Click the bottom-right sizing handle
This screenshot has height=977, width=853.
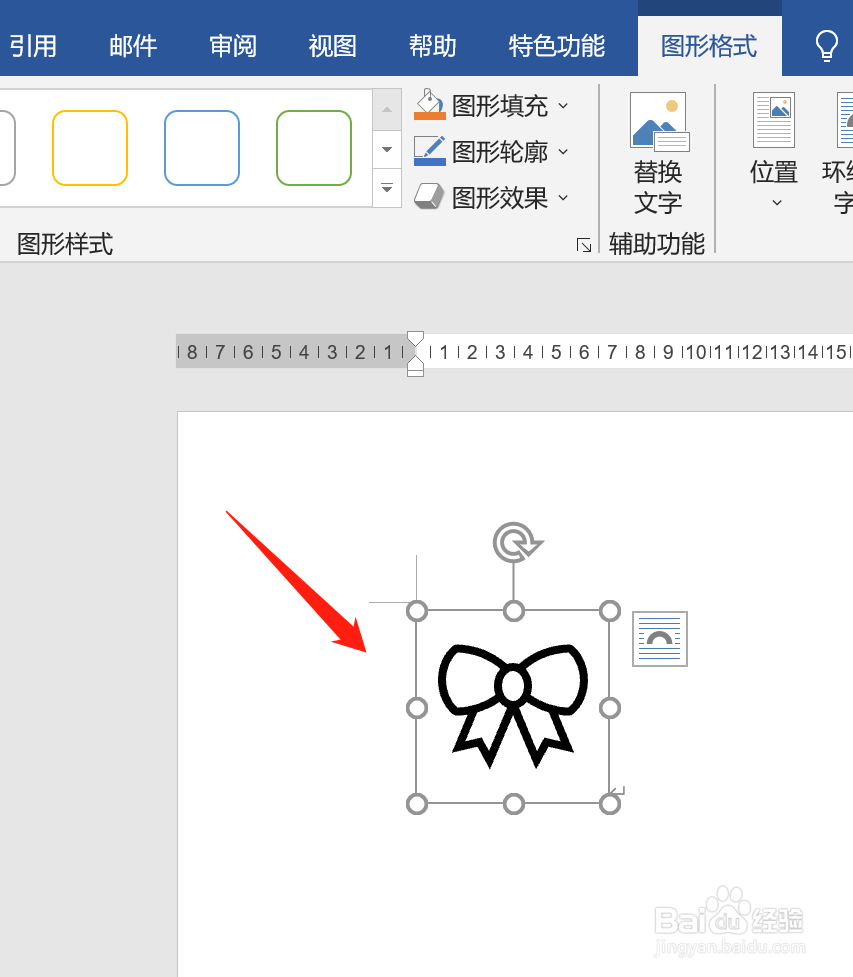pyautogui.click(x=610, y=804)
